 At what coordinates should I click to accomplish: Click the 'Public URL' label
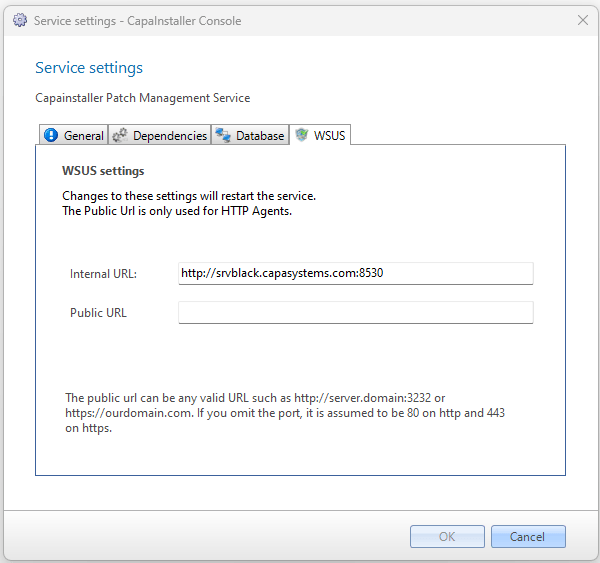tap(98, 313)
